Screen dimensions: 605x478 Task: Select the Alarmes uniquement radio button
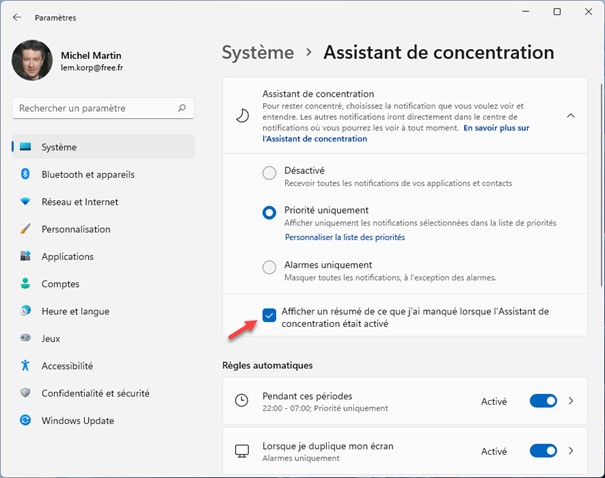pyautogui.click(x=269, y=267)
